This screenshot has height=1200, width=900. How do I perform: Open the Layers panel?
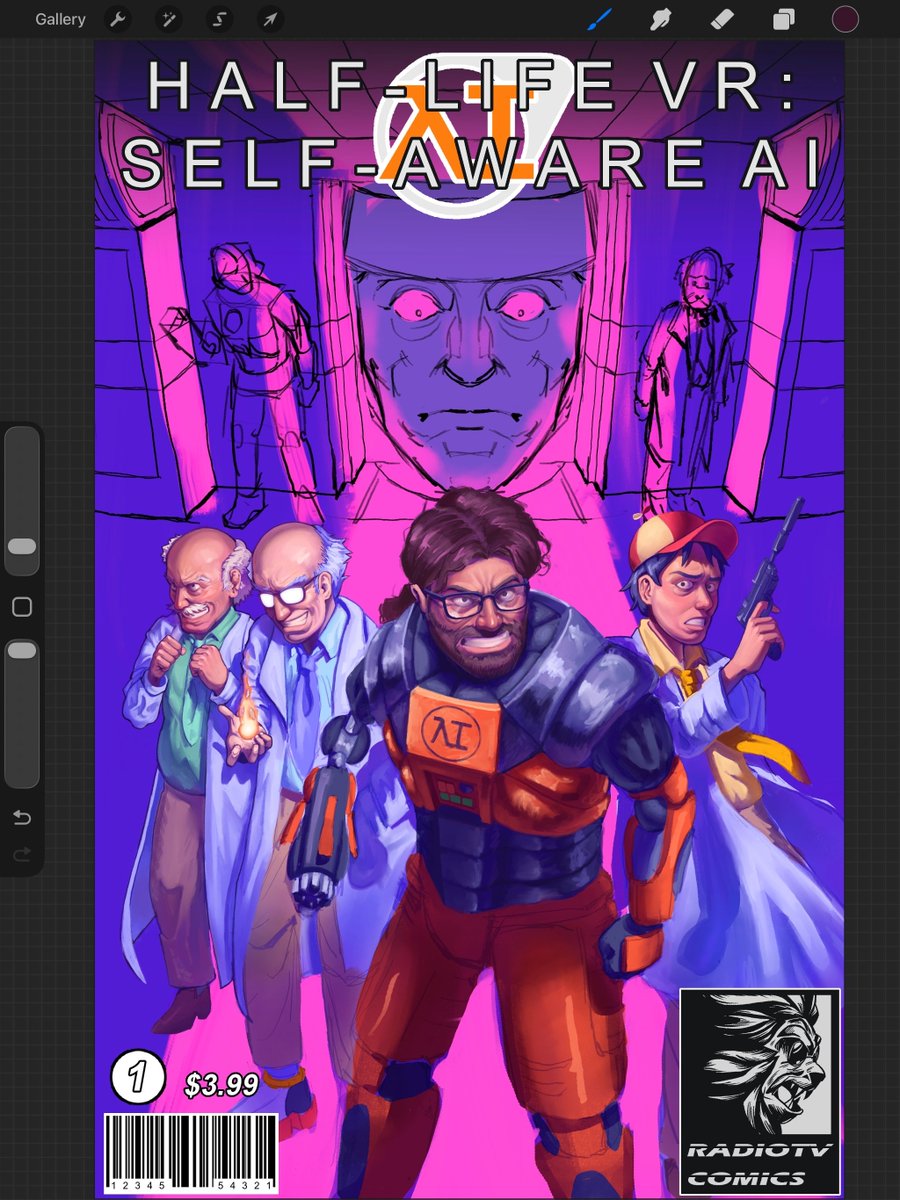[x=784, y=19]
